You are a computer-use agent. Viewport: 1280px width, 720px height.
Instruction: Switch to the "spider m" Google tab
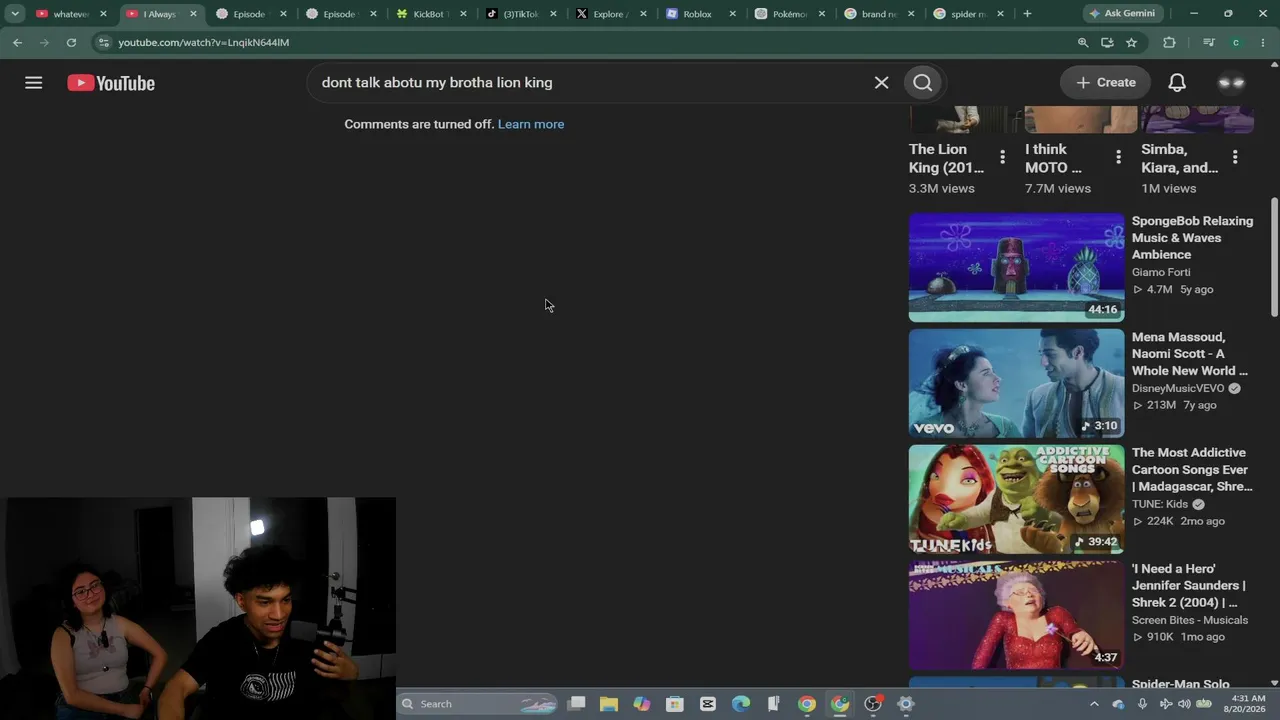point(970,14)
